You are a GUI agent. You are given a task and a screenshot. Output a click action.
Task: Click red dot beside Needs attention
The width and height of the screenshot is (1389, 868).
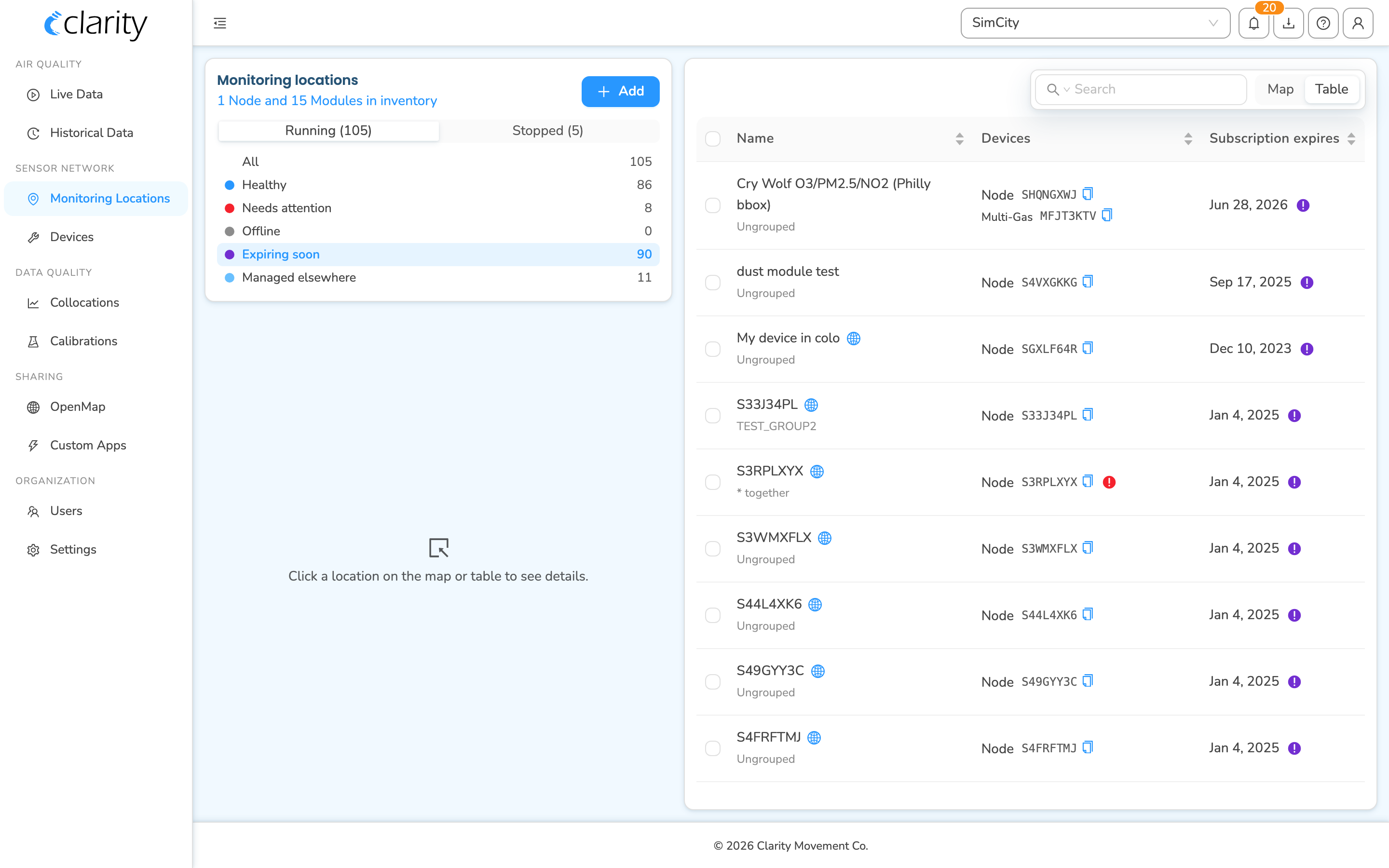tap(229, 208)
